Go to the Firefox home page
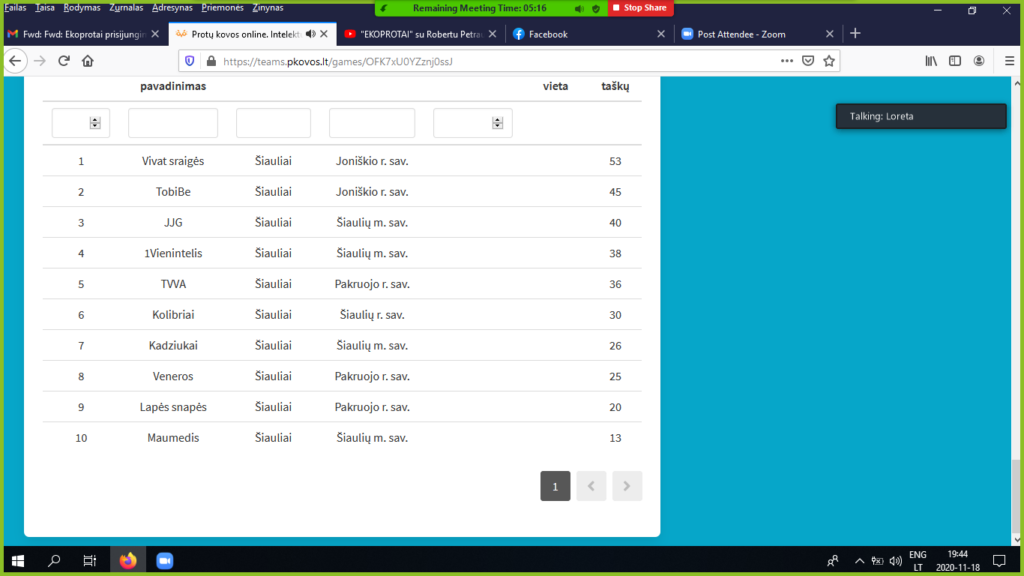The height and width of the screenshot is (576, 1024). click(88, 61)
